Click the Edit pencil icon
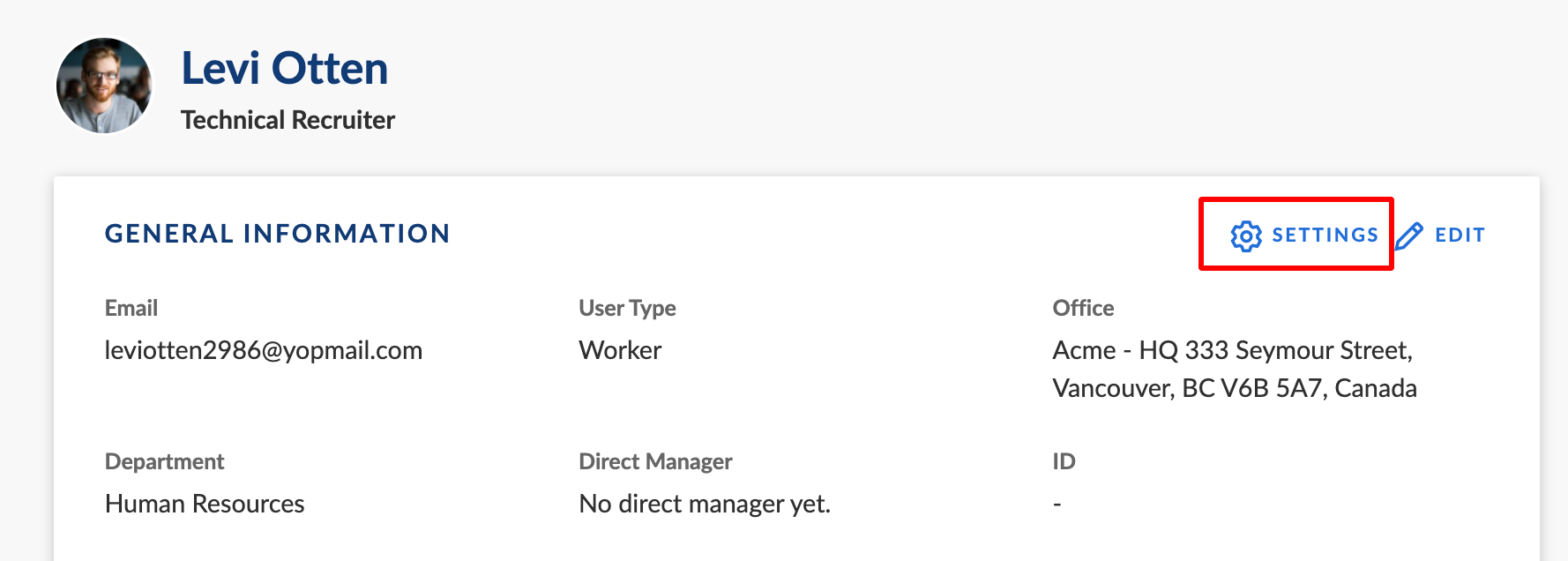1568x561 pixels. coord(1409,236)
